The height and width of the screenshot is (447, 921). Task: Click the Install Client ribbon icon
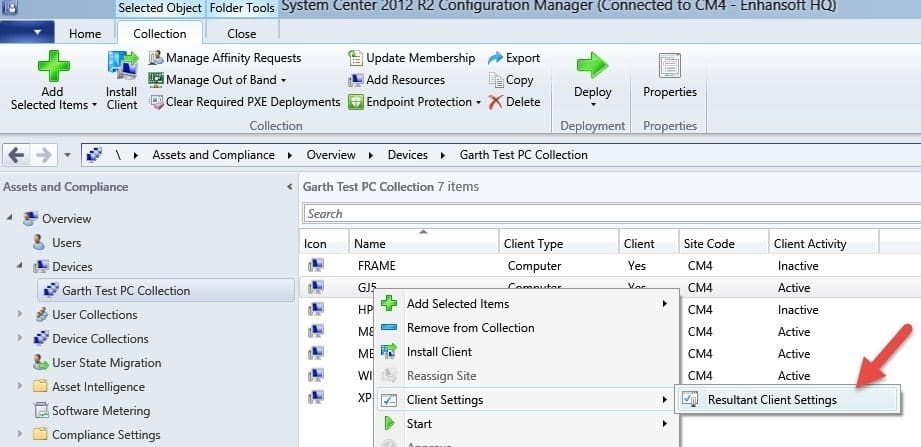click(x=122, y=65)
